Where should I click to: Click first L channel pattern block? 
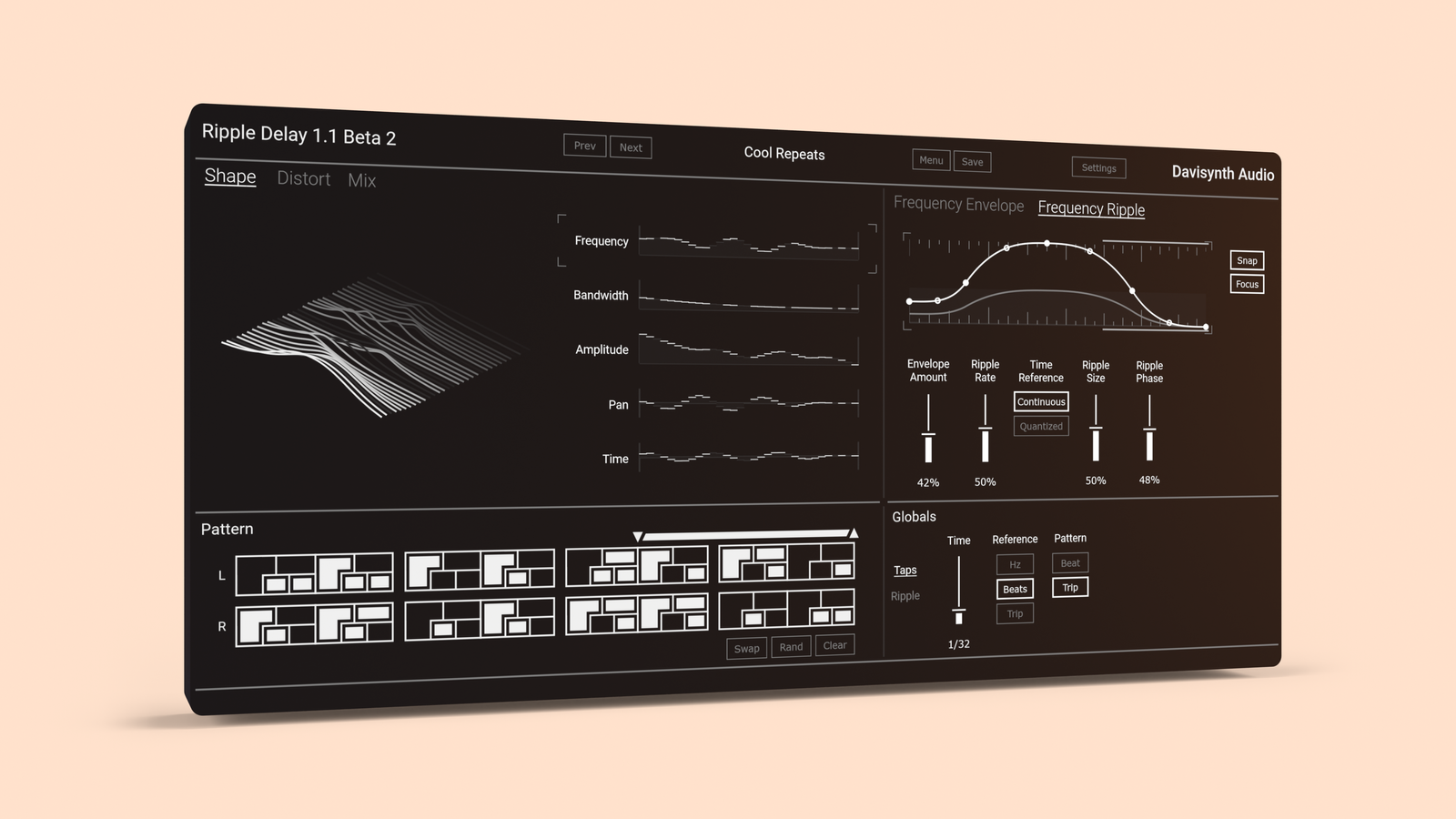coord(315,573)
